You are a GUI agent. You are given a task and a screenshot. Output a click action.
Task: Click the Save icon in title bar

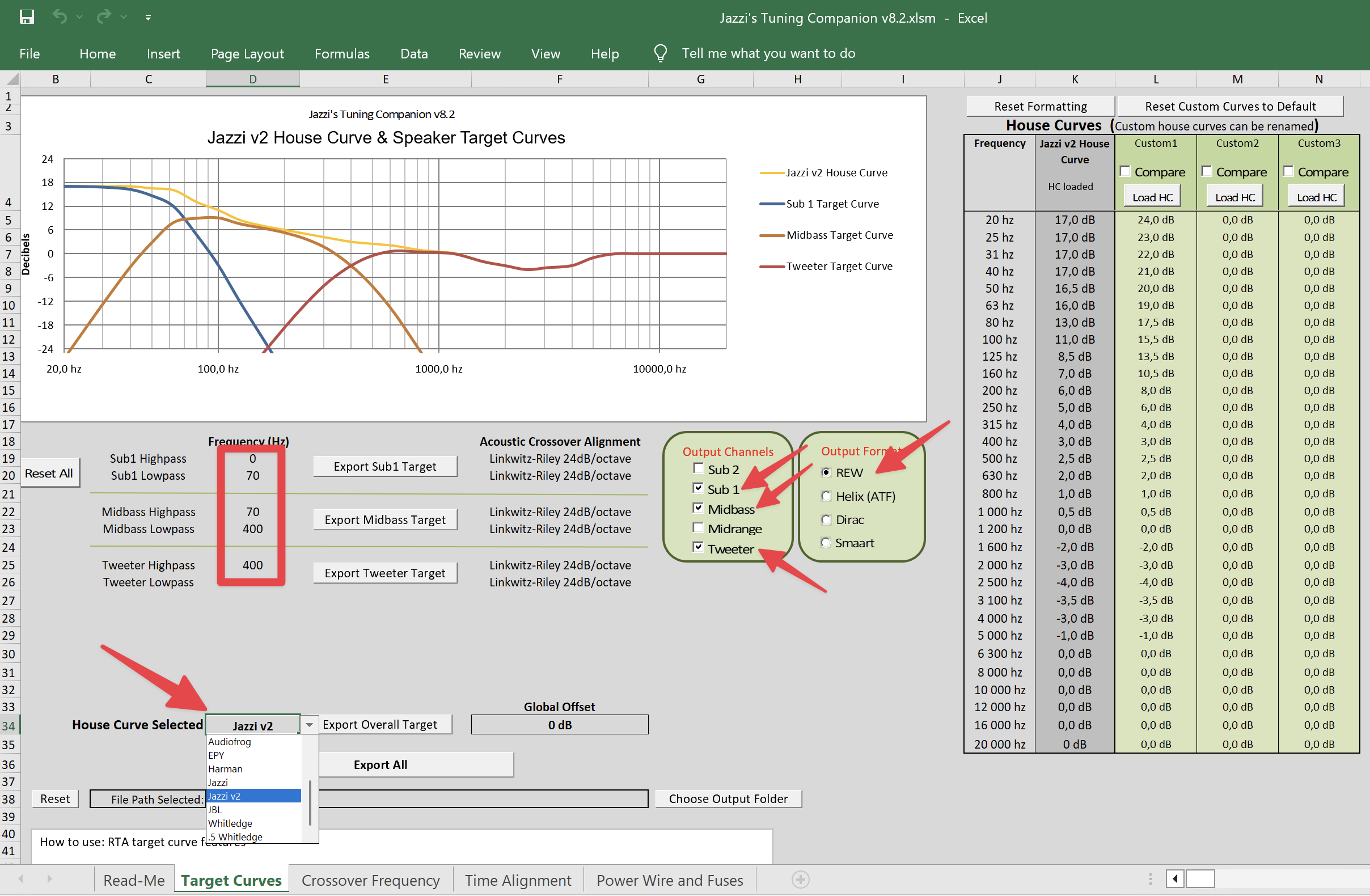pos(27,17)
